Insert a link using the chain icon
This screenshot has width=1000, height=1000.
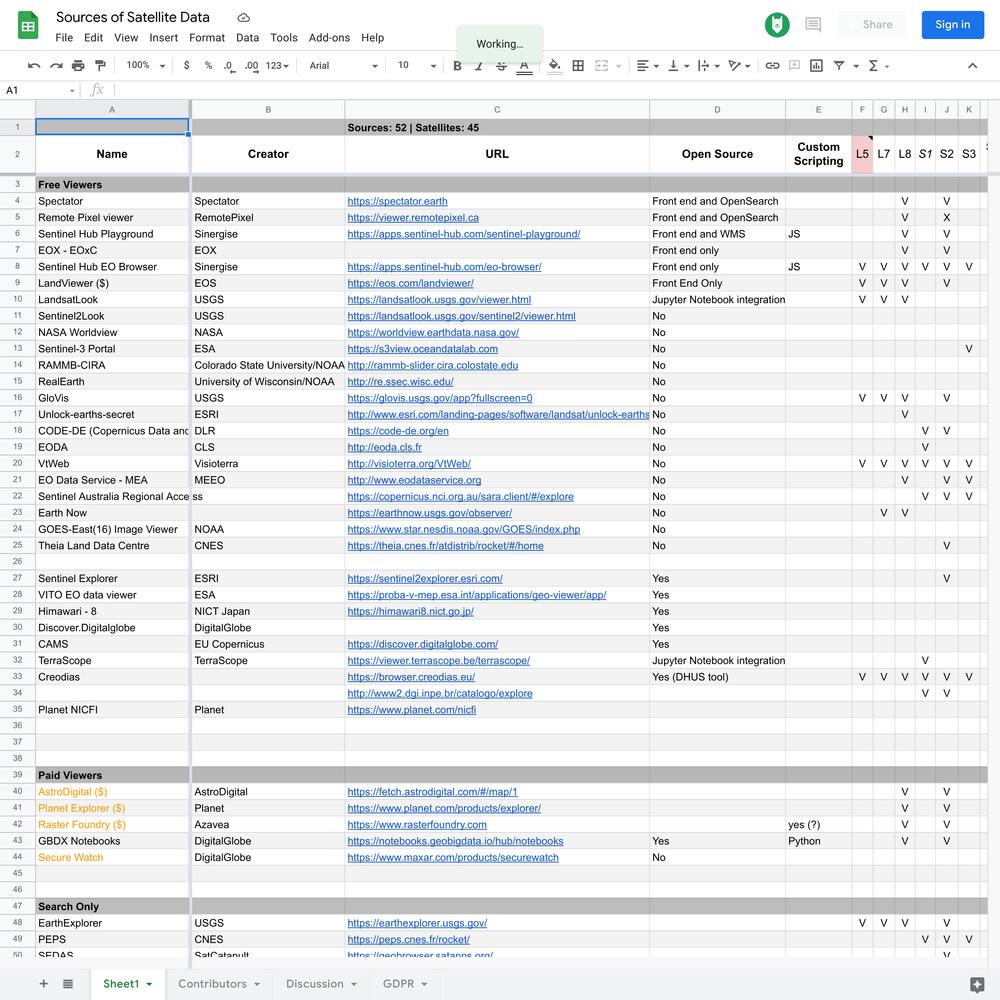coord(772,66)
